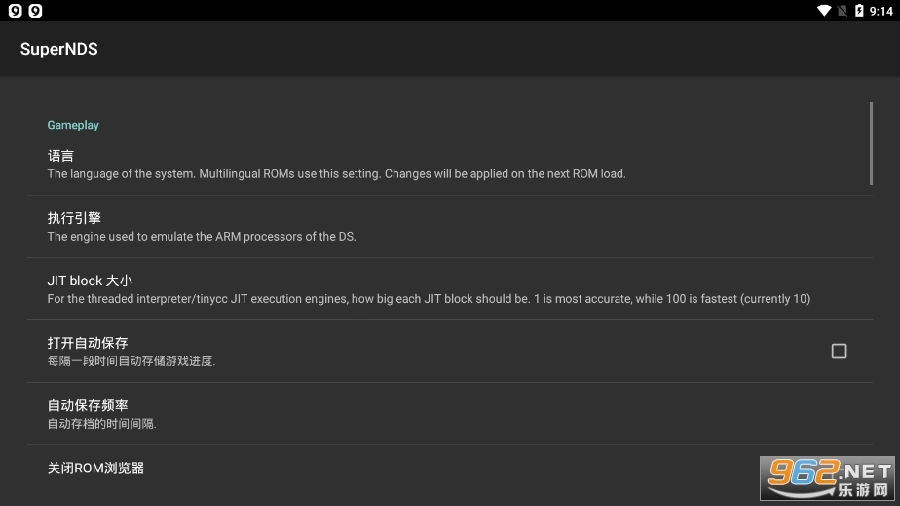900x506 pixels.
Task: Click the SuperNDS app title
Action: [59, 49]
